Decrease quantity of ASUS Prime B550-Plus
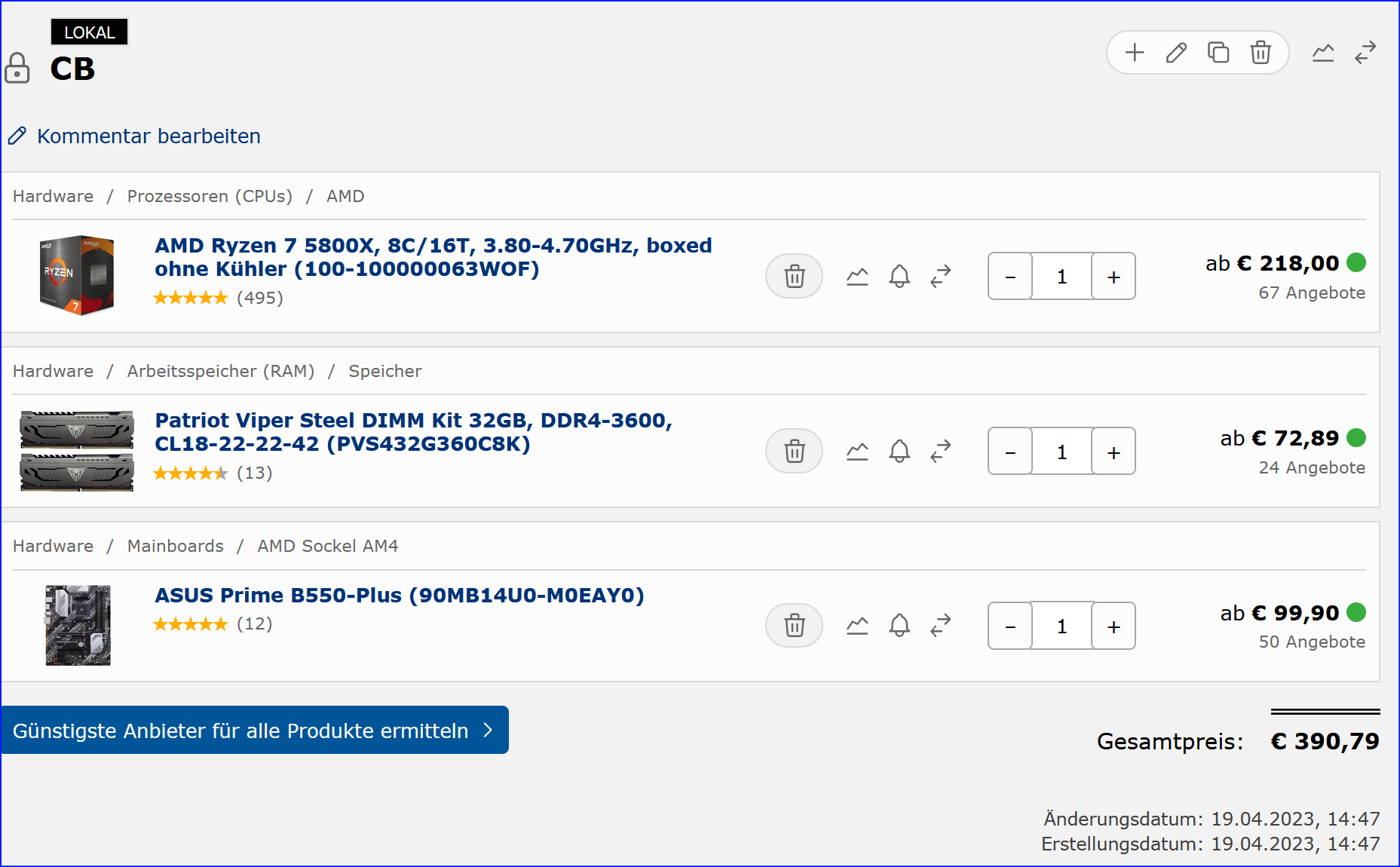Viewport: 1400px width, 867px height. tap(1010, 626)
